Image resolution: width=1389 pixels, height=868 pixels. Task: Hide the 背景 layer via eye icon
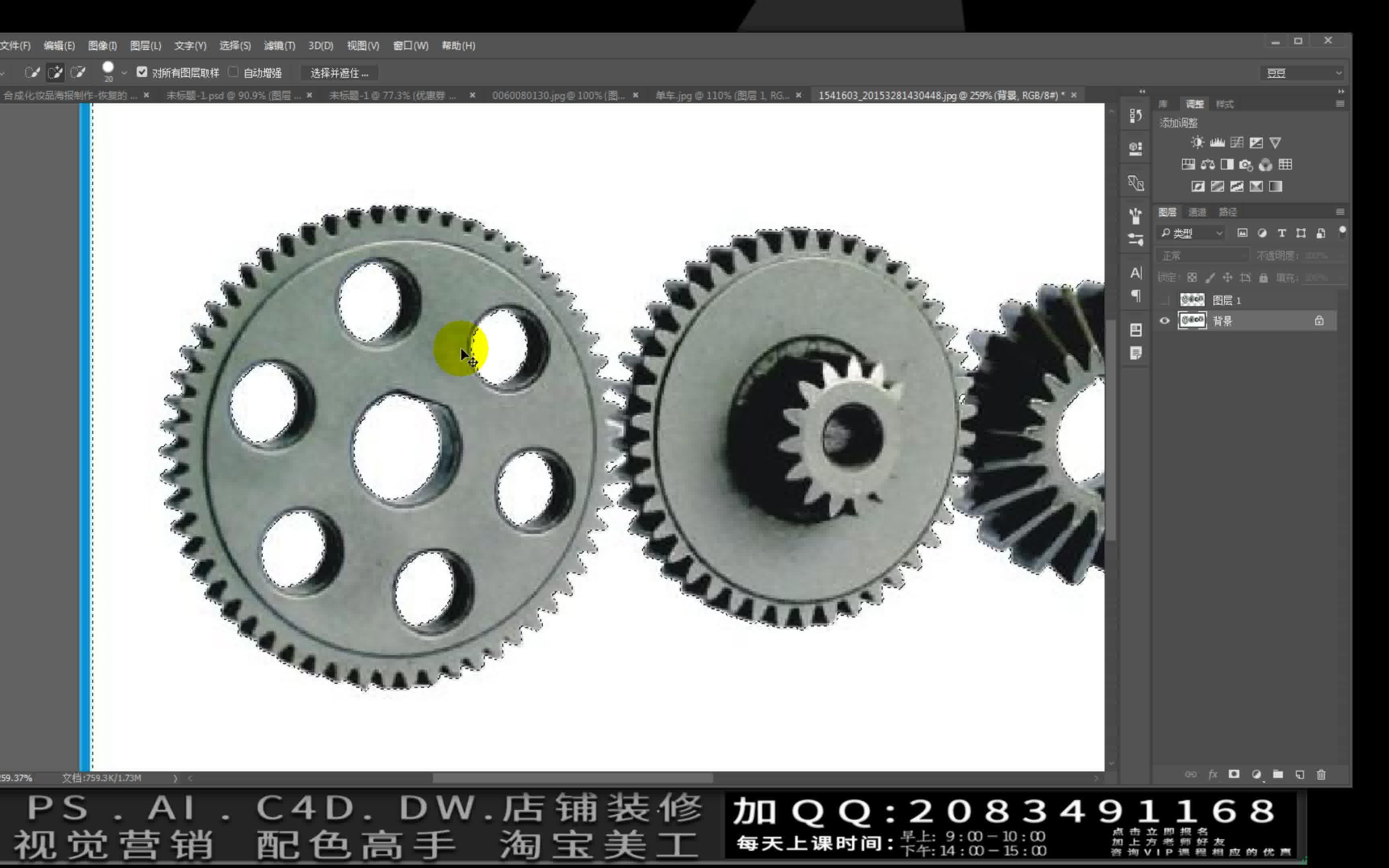click(x=1165, y=320)
